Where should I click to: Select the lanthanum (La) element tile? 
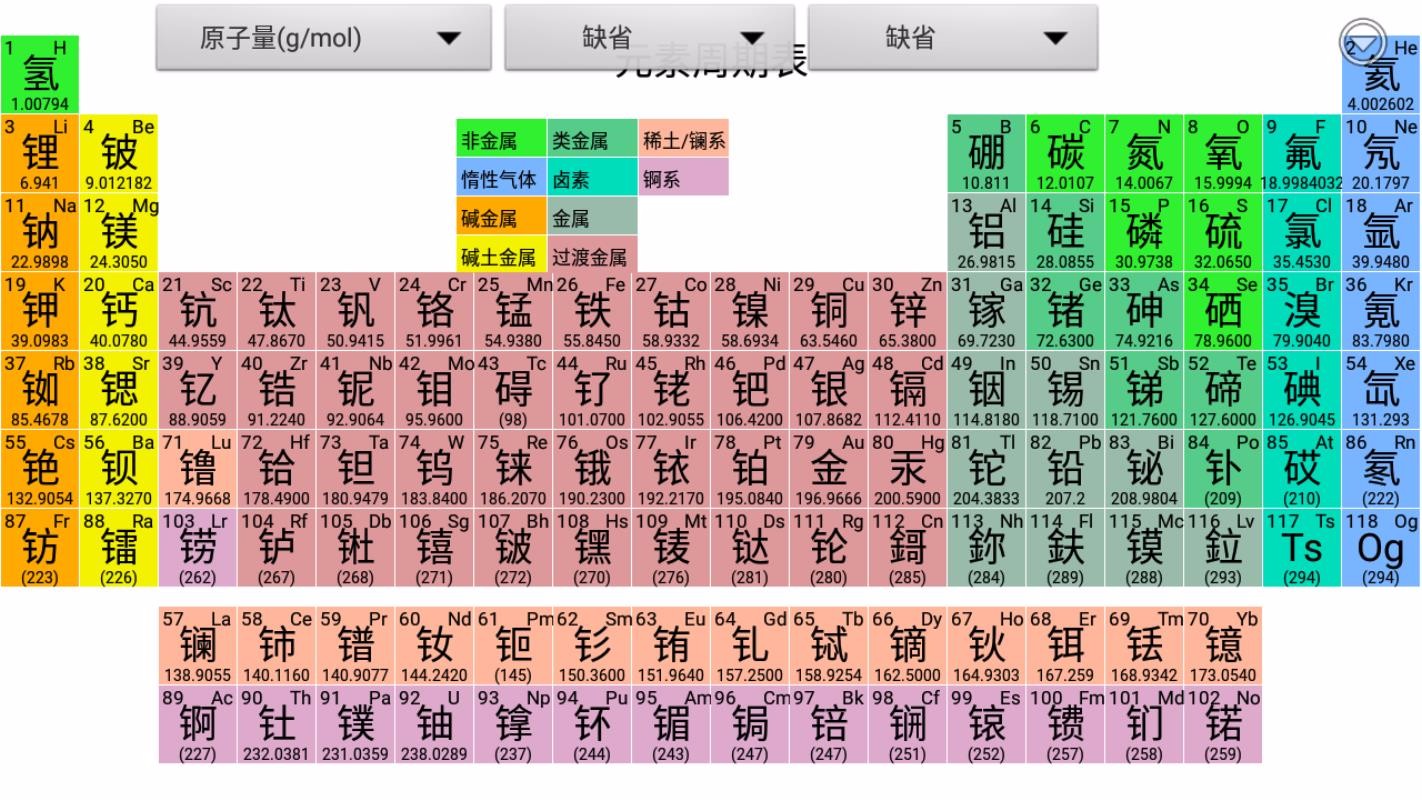click(197, 646)
